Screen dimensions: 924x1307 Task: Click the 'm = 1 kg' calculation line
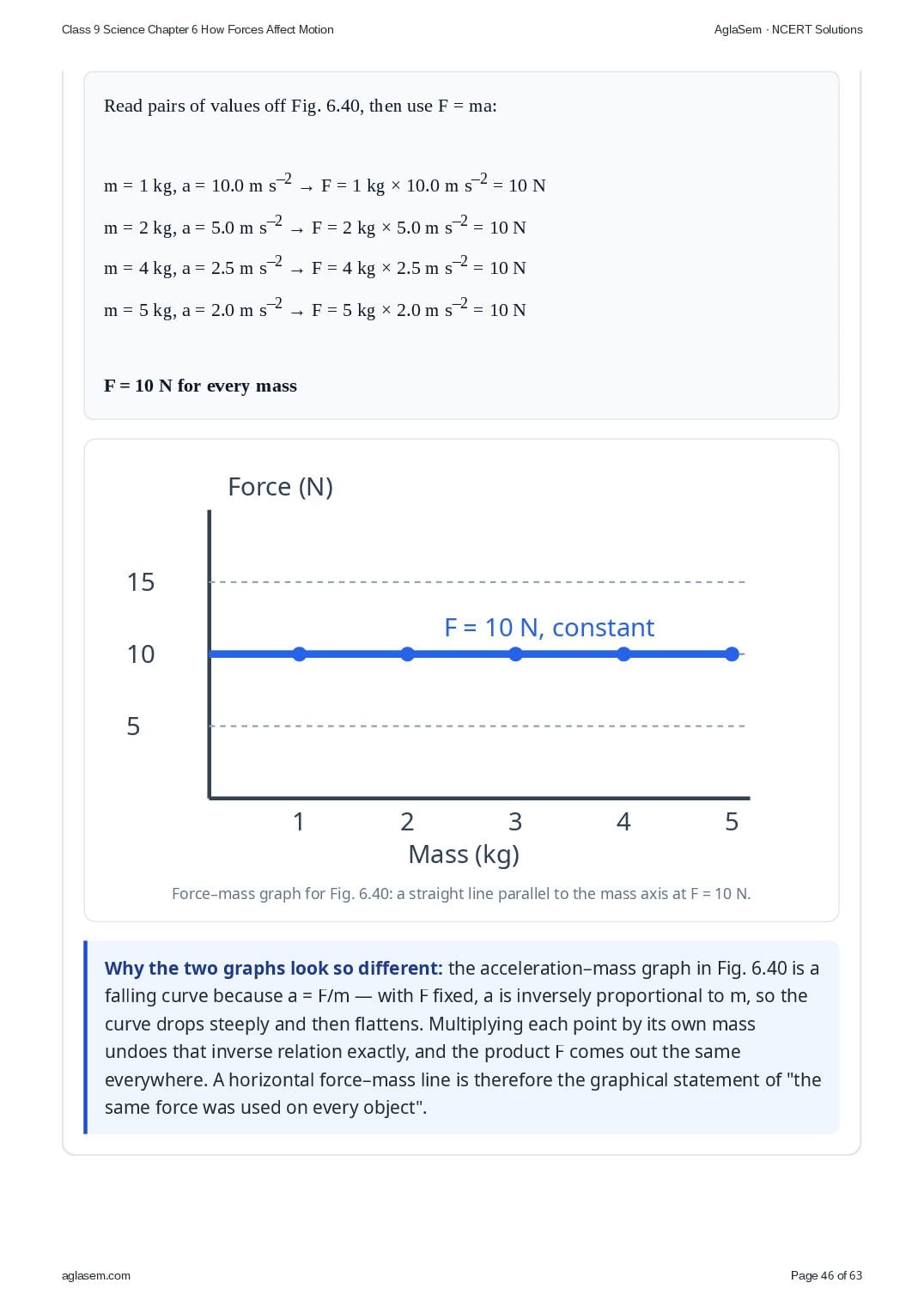pyautogui.click(x=325, y=184)
